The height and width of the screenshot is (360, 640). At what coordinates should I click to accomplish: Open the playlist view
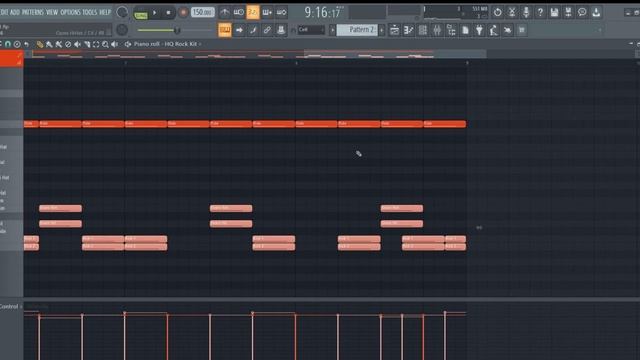394,30
